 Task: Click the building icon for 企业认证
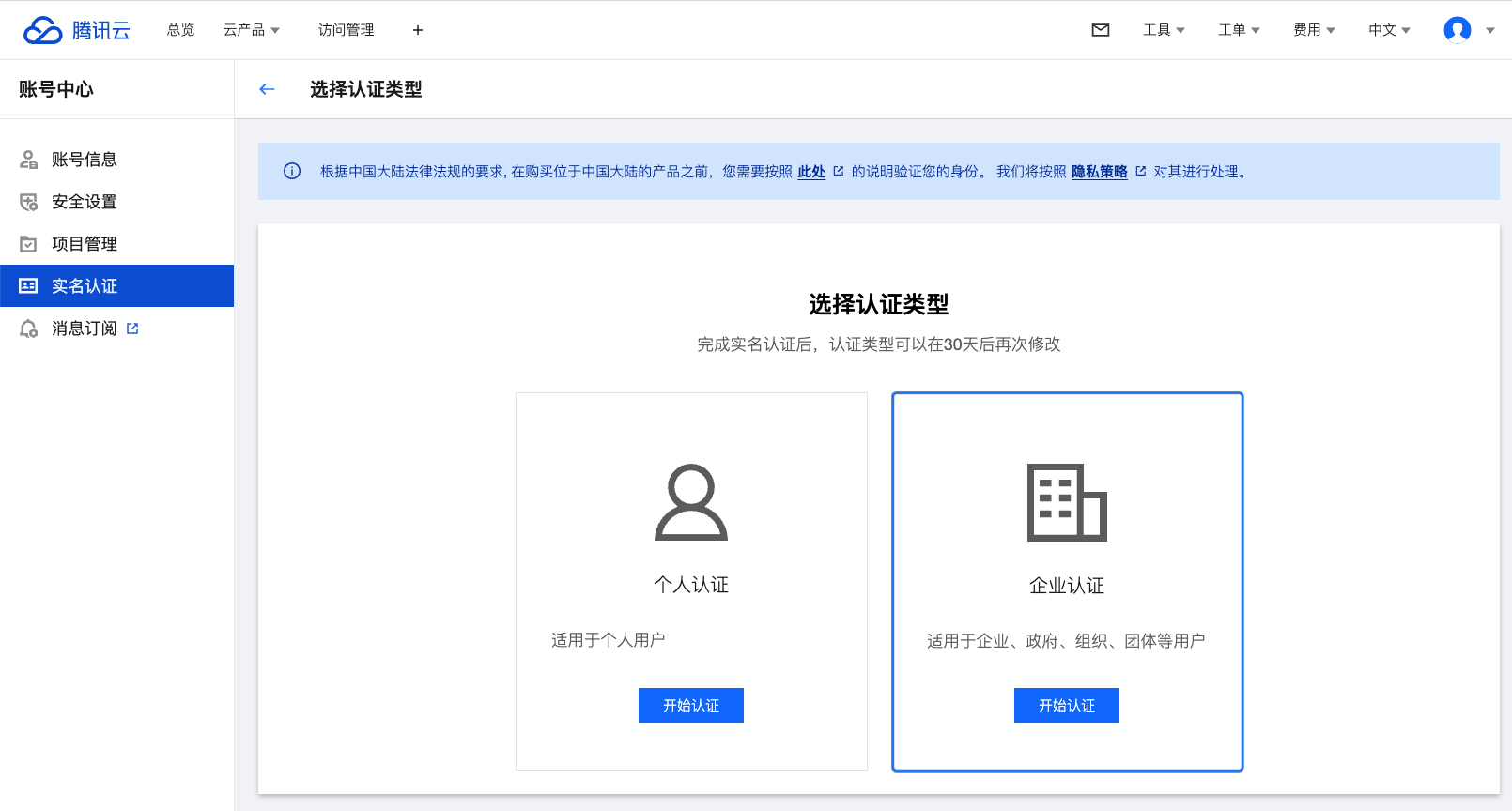1067,502
